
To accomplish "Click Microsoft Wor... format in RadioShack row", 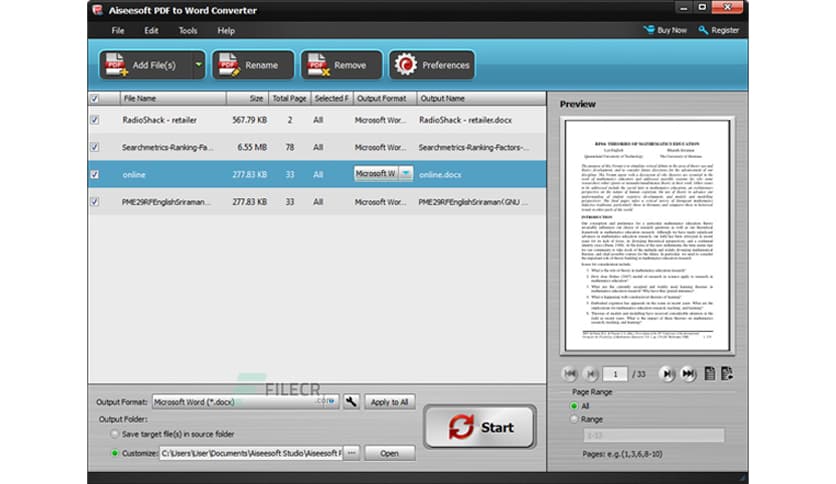I will [380, 120].
